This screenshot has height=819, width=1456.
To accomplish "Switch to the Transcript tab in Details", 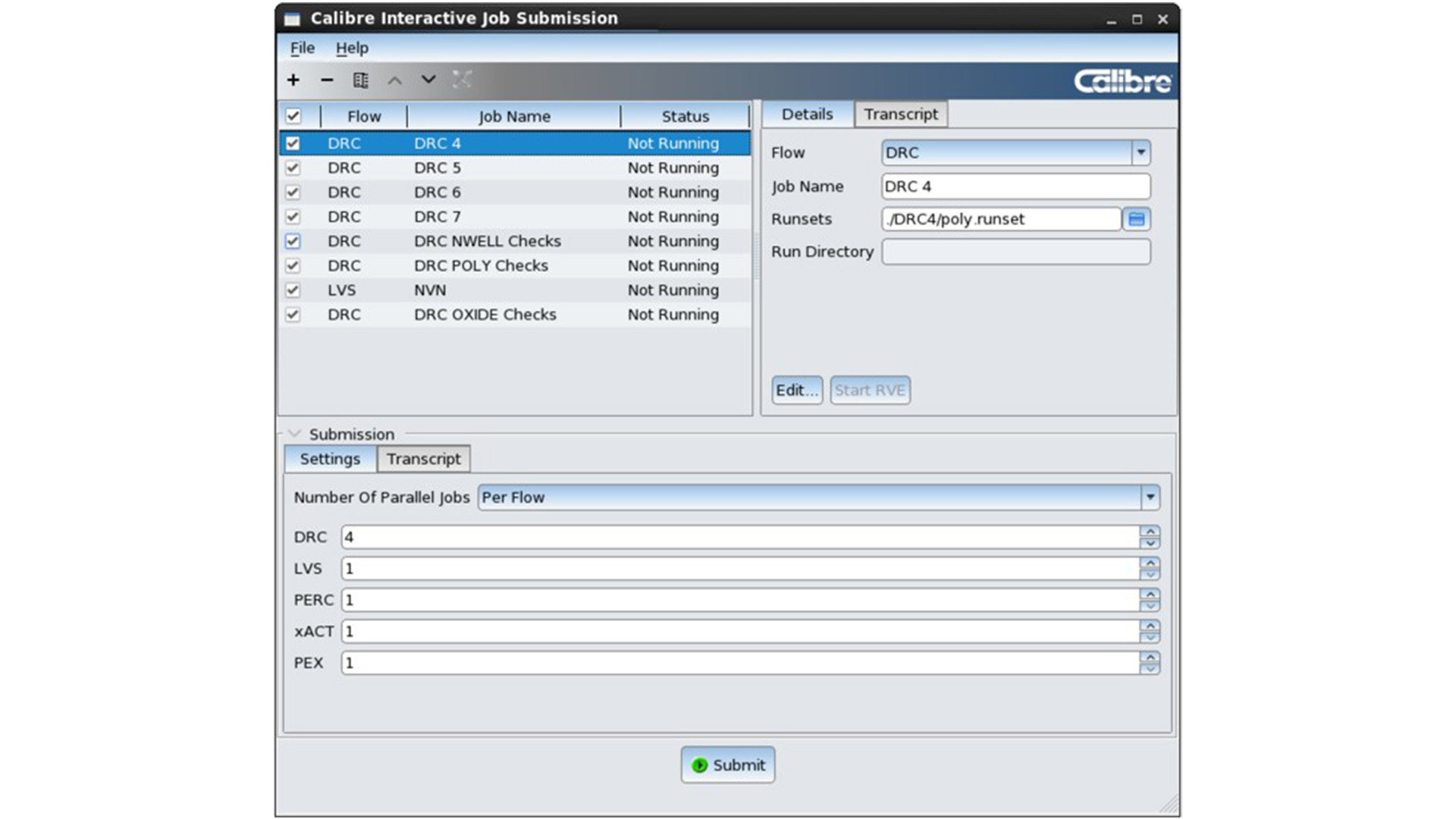I will tap(901, 114).
